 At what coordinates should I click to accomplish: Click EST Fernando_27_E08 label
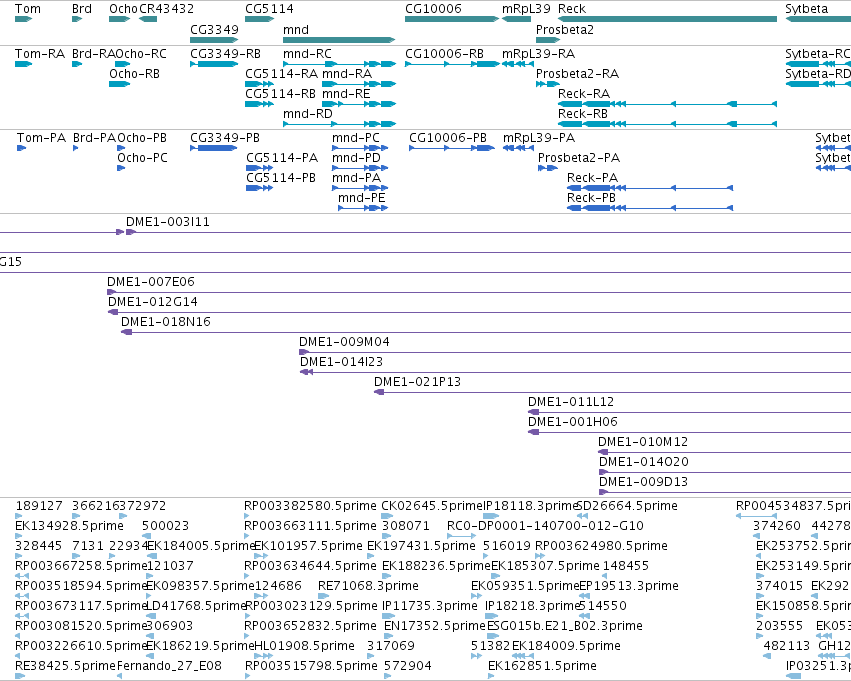click(x=169, y=666)
